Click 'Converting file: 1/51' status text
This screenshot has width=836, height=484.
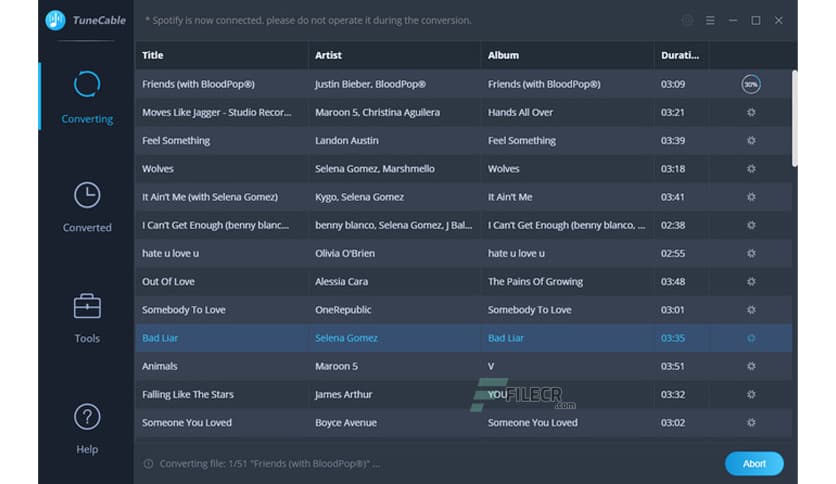point(270,464)
